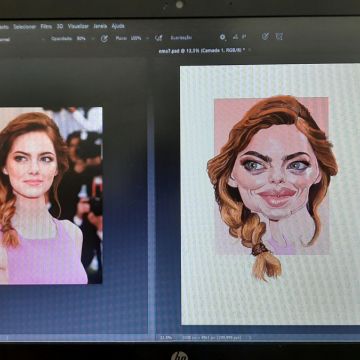Open the symmetry paint butterfly icon
Viewport: 360px width, 360px height.
click(x=279, y=37)
